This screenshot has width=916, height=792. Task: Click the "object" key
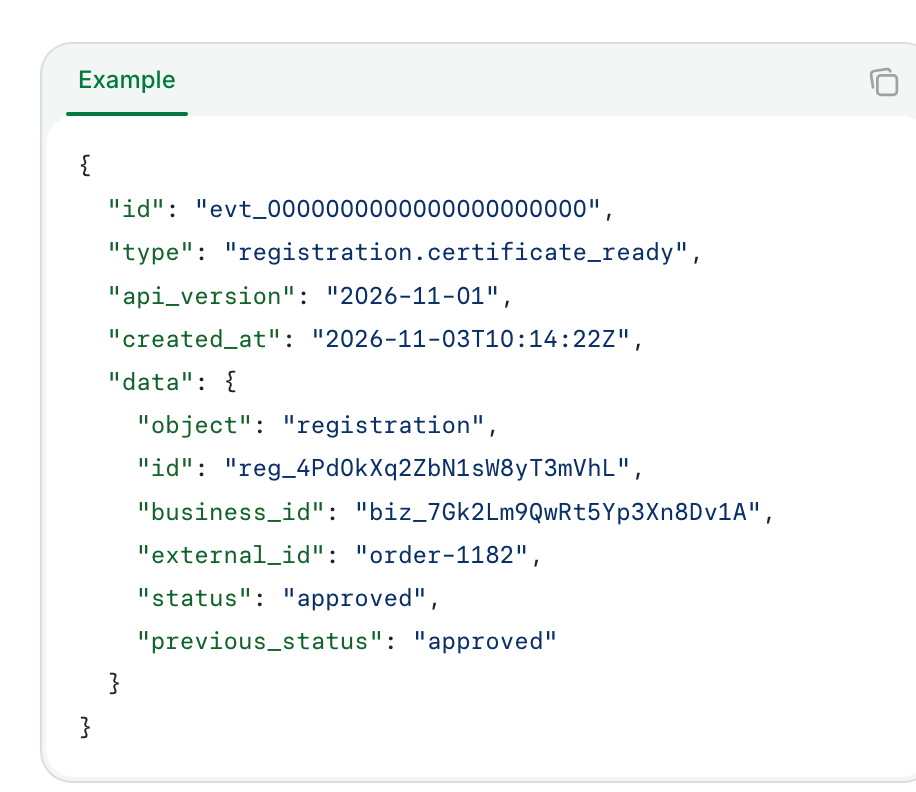click(195, 426)
